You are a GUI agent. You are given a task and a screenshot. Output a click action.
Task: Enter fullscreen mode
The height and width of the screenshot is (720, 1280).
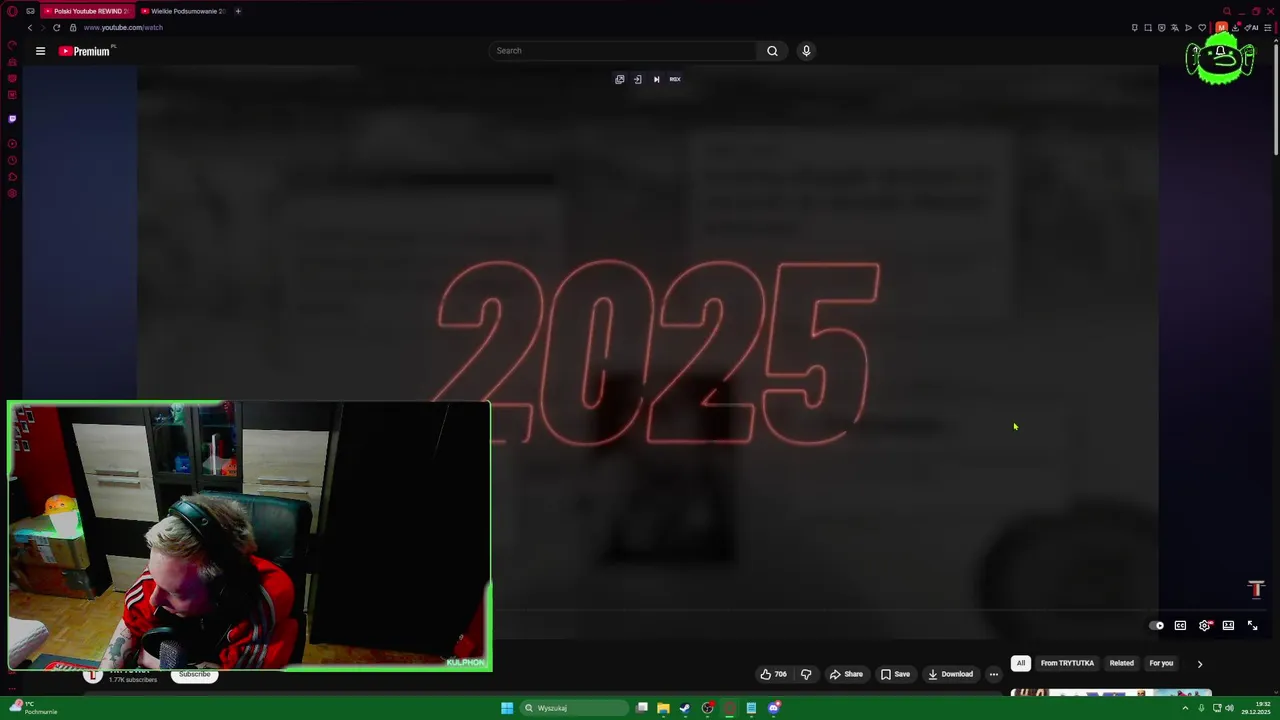point(1252,625)
